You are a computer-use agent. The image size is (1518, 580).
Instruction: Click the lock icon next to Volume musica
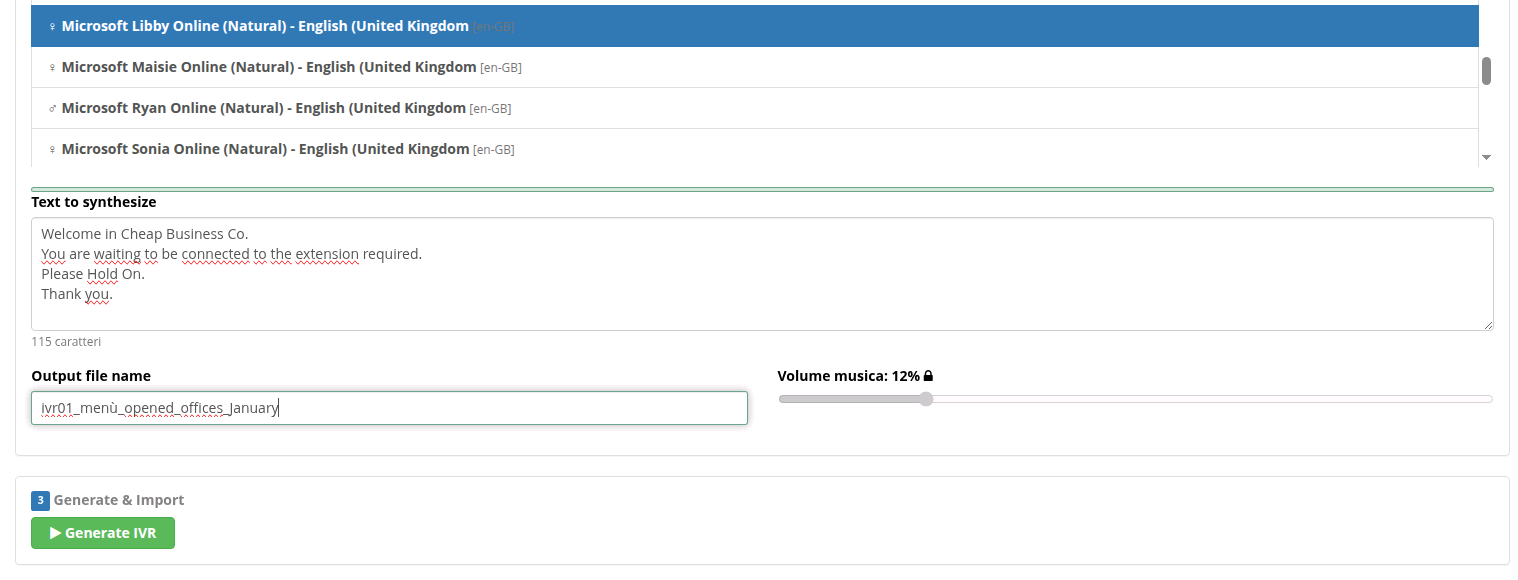point(929,375)
